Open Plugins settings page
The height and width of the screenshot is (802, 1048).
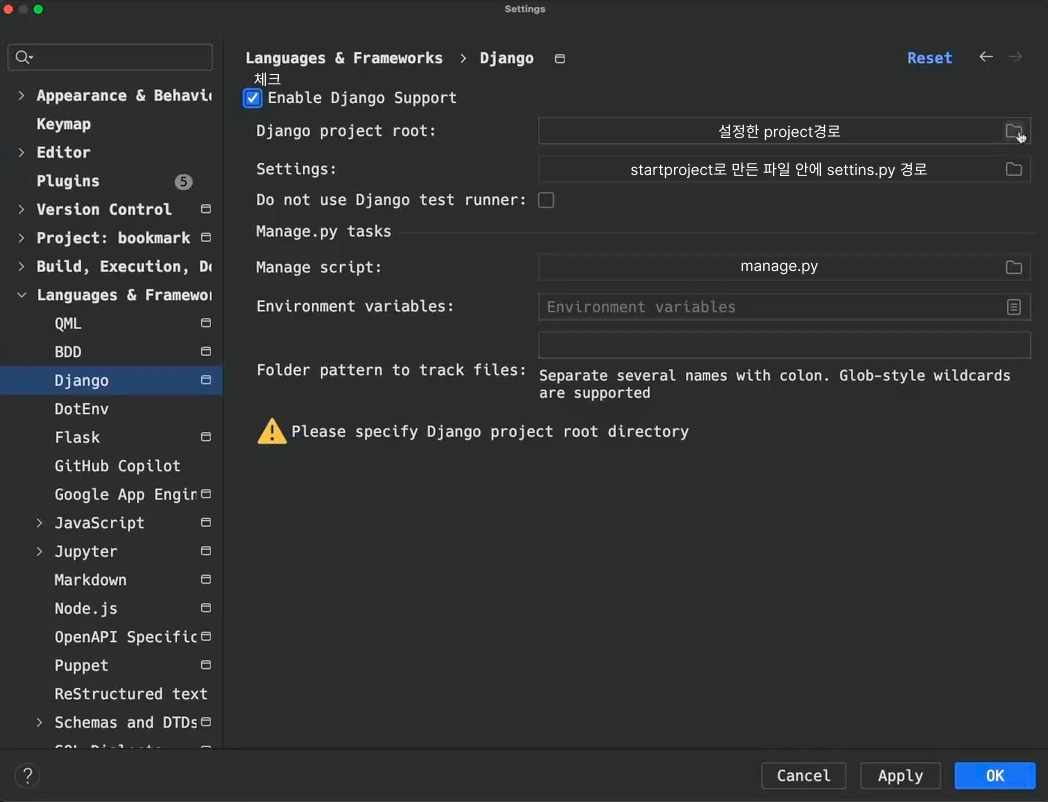tap(68, 181)
